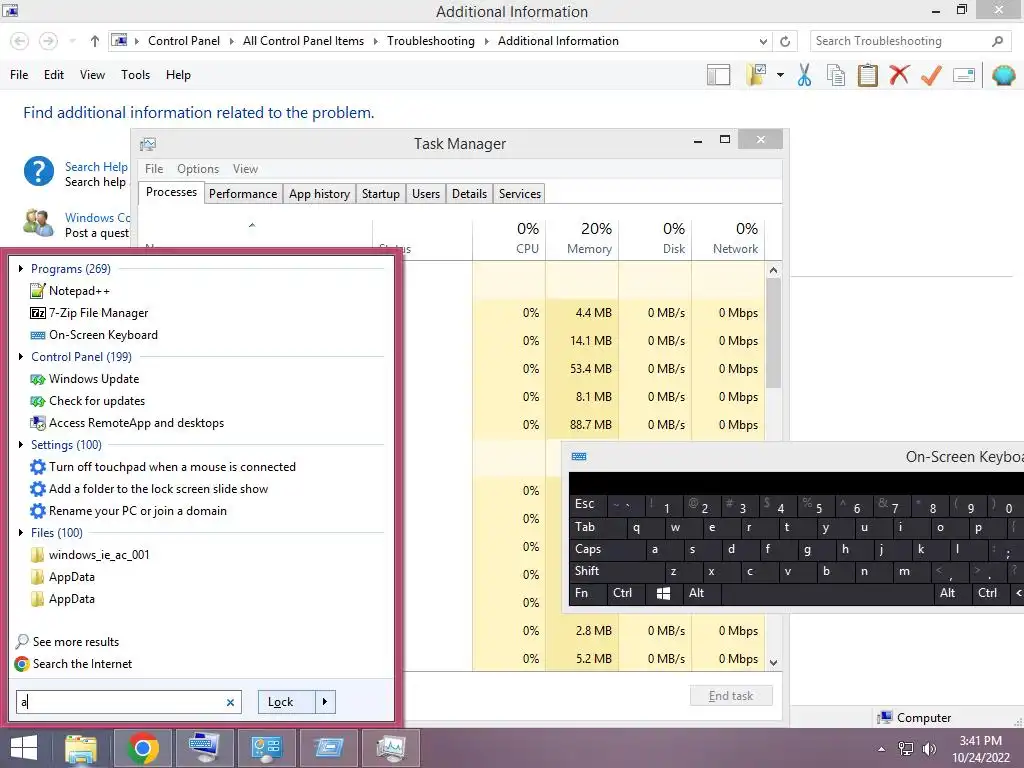Viewport: 1024px width, 768px height.
Task: Sort by Memory column in Task Manager
Action: 583,238
